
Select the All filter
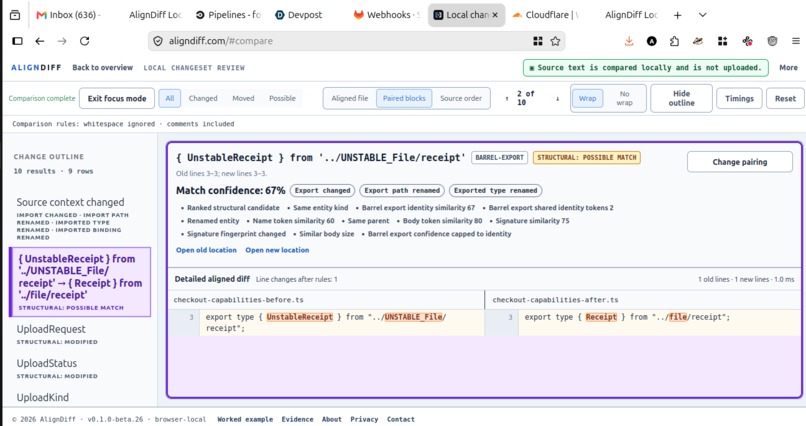pos(170,98)
